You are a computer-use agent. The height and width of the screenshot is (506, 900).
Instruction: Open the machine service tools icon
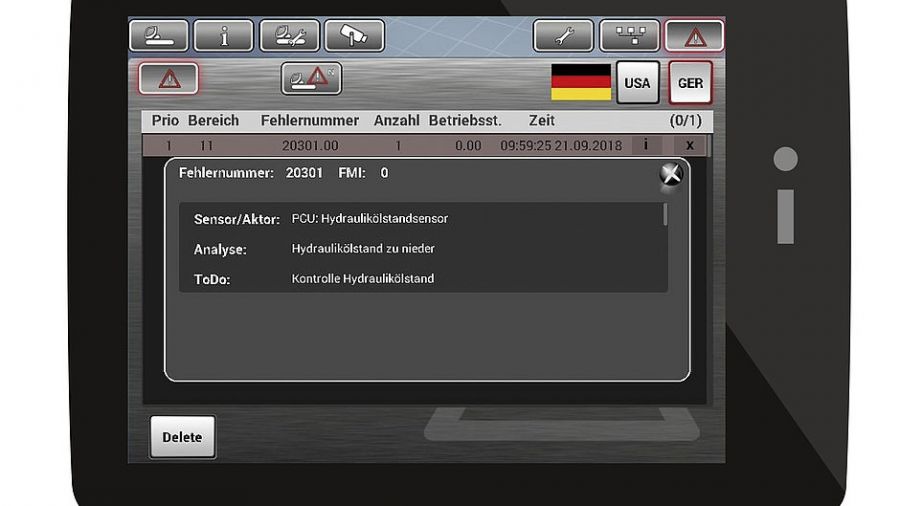coord(290,36)
